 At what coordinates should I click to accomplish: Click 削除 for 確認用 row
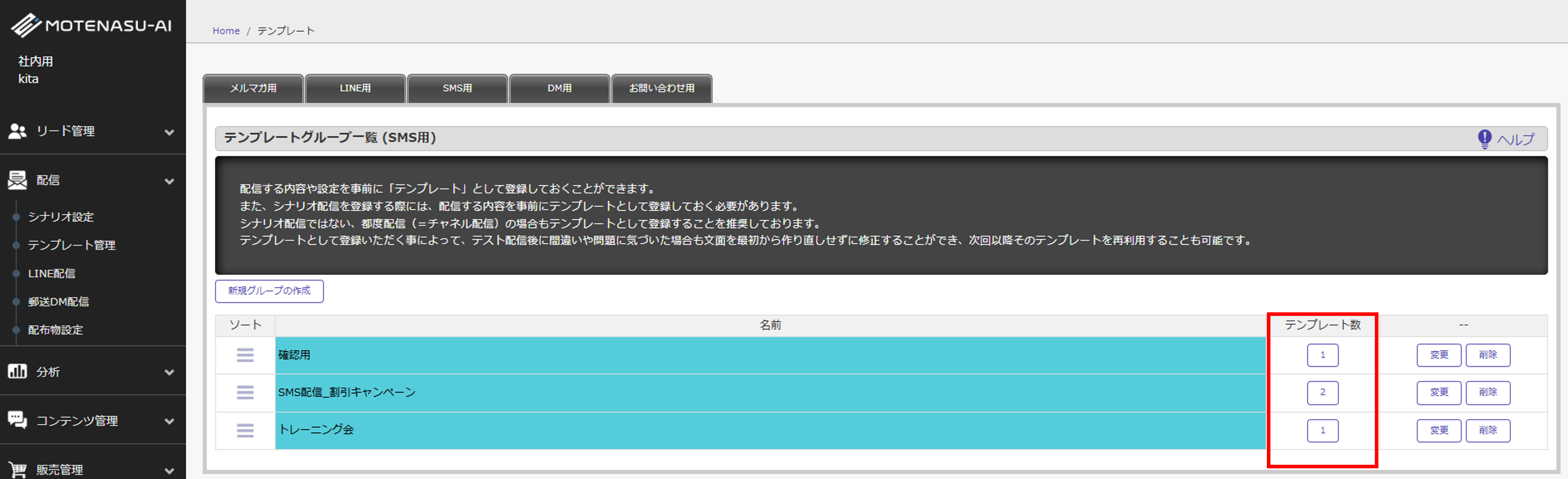click(x=1488, y=355)
